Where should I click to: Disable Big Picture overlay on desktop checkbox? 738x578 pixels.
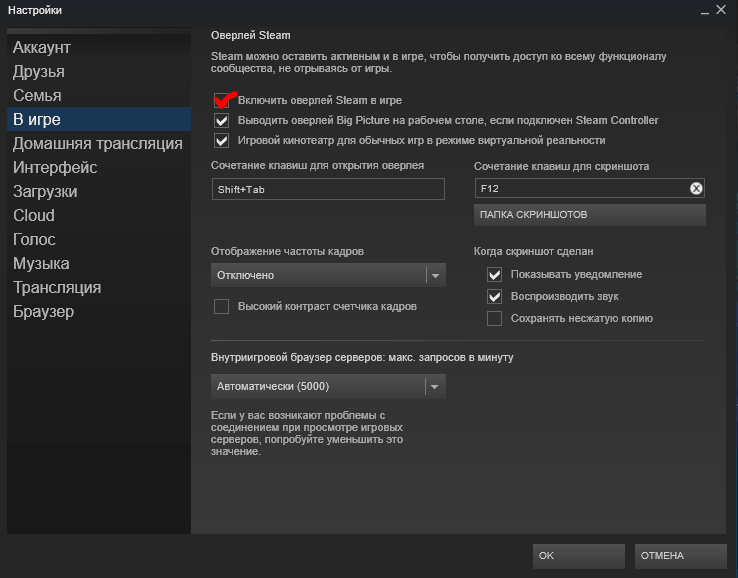(x=222, y=120)
